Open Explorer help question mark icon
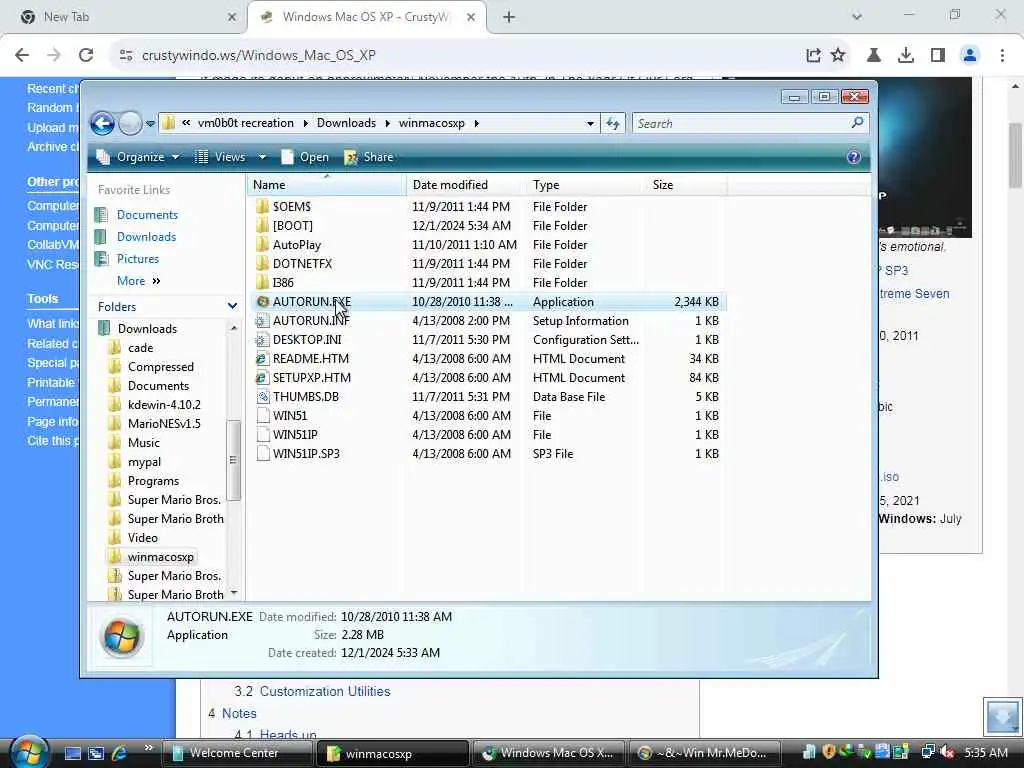 point(854,157)
